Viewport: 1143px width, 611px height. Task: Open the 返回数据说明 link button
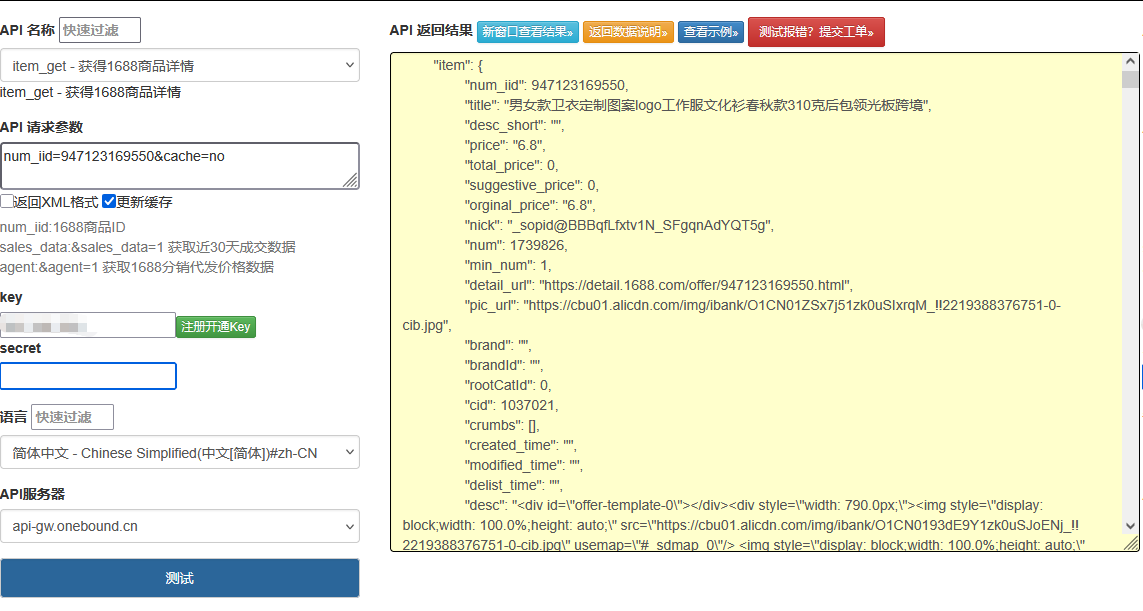tap(628, 32)
